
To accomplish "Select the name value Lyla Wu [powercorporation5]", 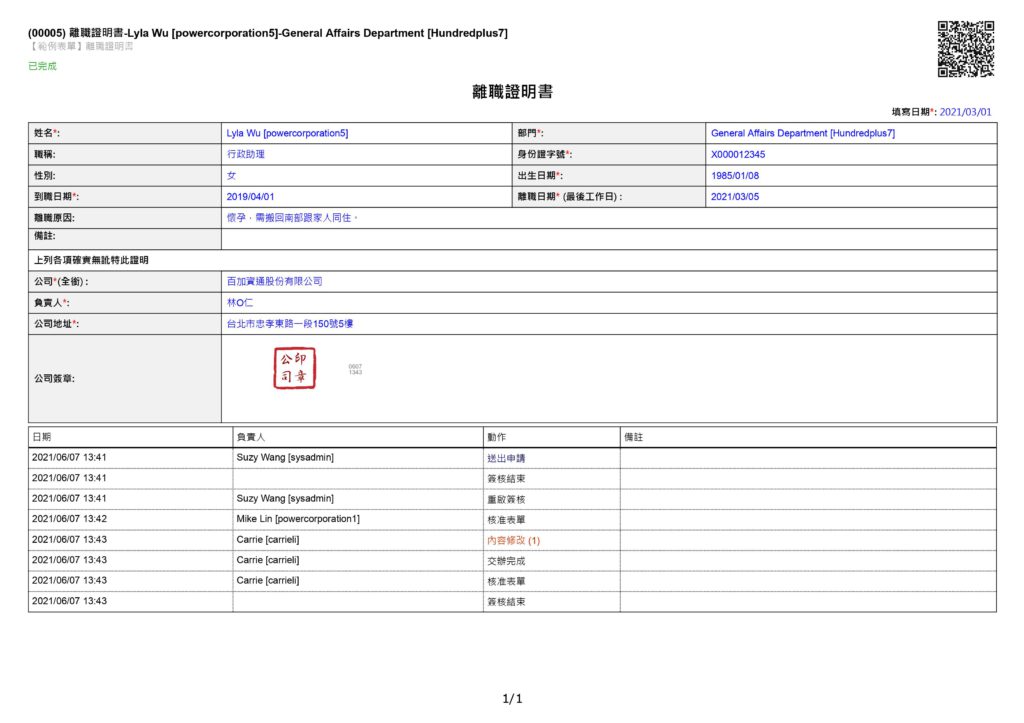I will 287,133.
